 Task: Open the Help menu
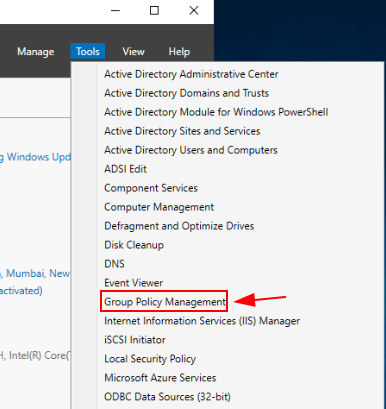coord(179,51)
